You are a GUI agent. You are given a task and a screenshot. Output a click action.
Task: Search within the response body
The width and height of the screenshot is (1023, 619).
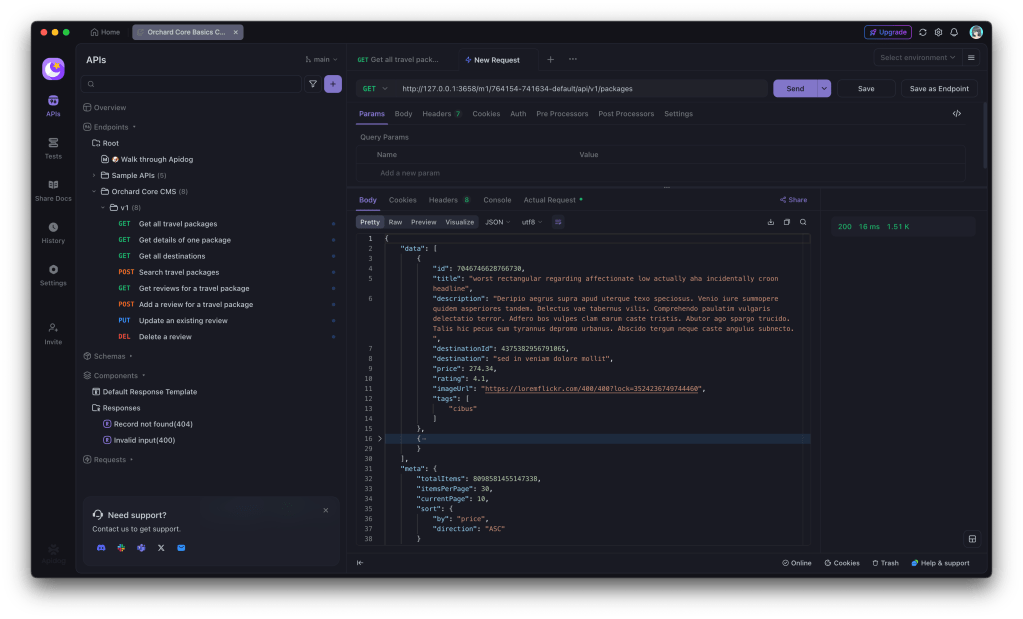[x=803, y=222]
